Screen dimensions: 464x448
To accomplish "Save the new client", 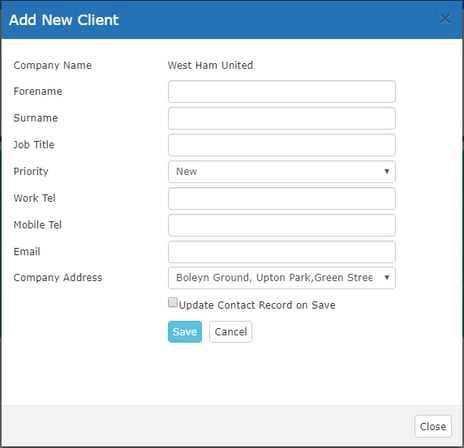I will click(x=185, y=332).
